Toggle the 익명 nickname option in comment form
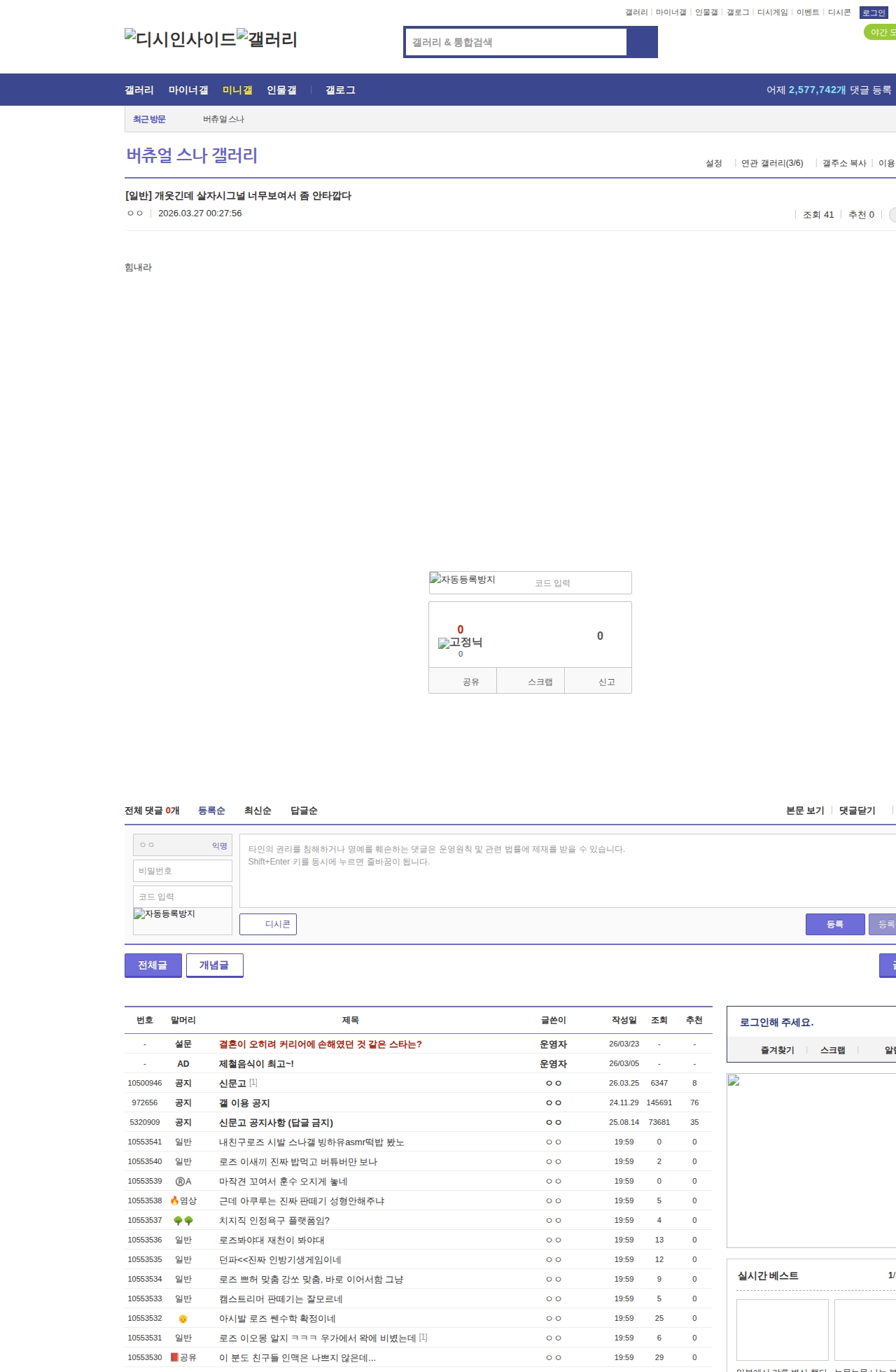Screen dimensions: 896x1372 click(x=219, y=846)
